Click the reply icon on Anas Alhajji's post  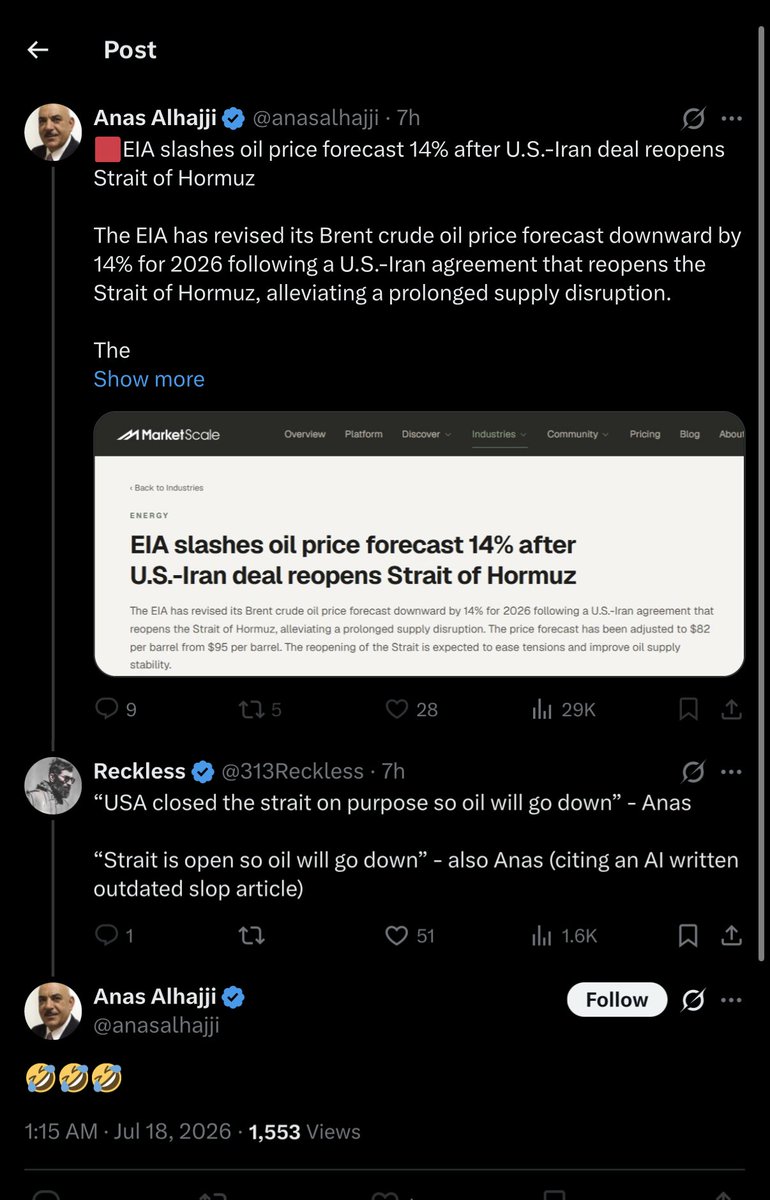[x=106, y=709]
